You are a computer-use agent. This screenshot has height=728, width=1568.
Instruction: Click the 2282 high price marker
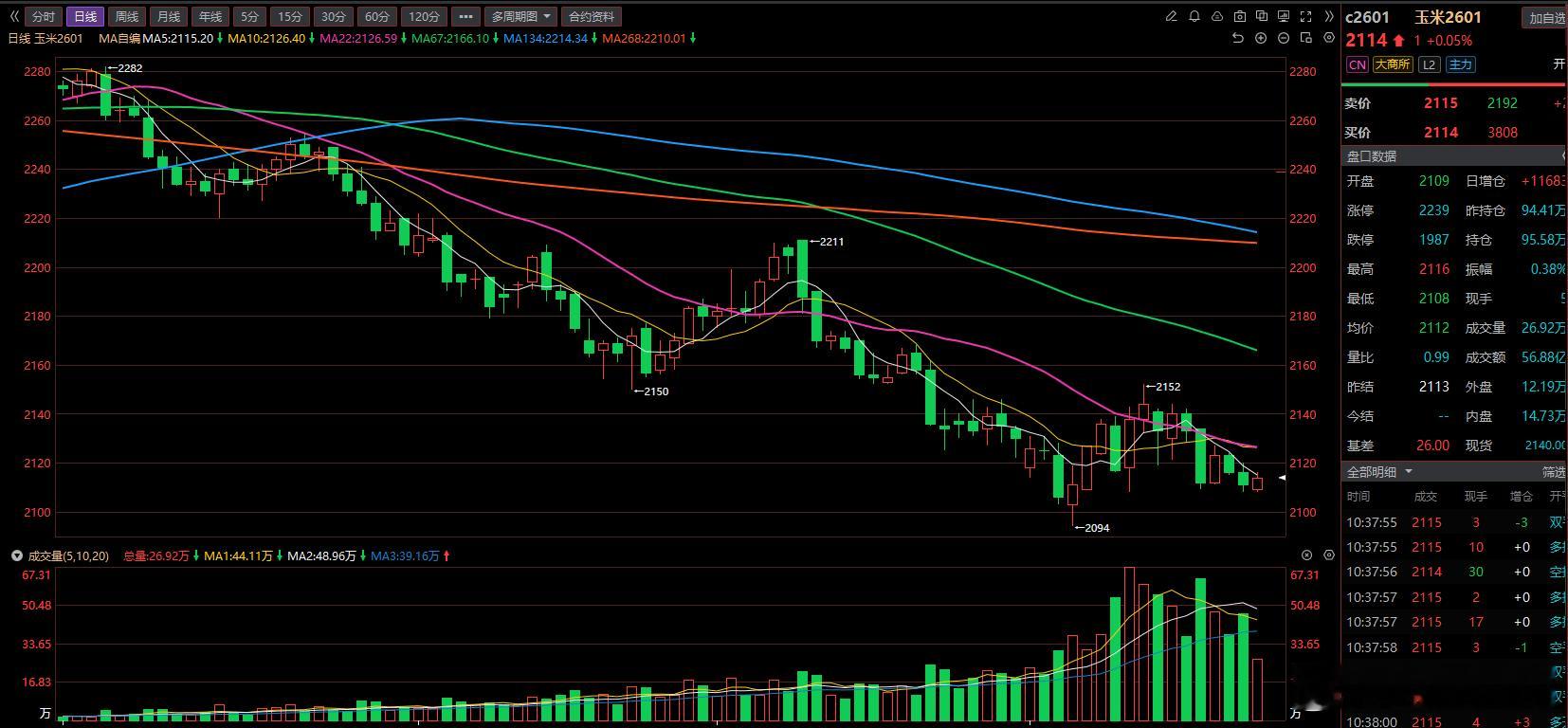tap(125, 68)
